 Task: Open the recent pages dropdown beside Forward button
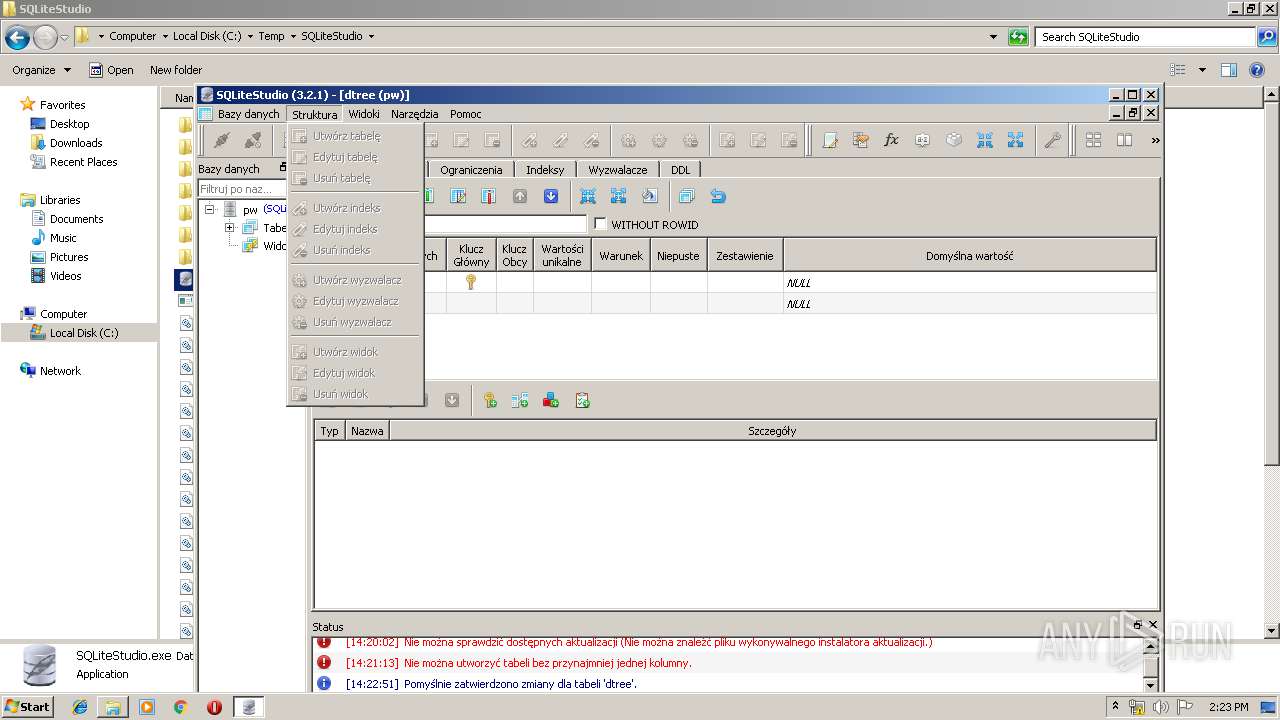coord(64,38)
